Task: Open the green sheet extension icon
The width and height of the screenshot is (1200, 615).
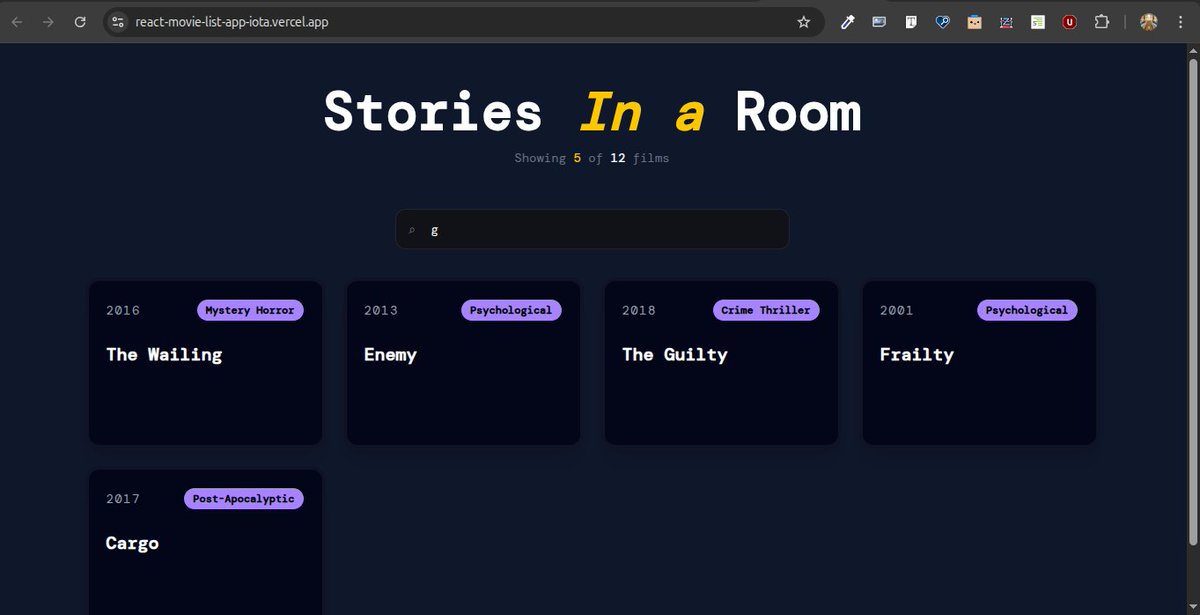Action: coord(1038,22)
